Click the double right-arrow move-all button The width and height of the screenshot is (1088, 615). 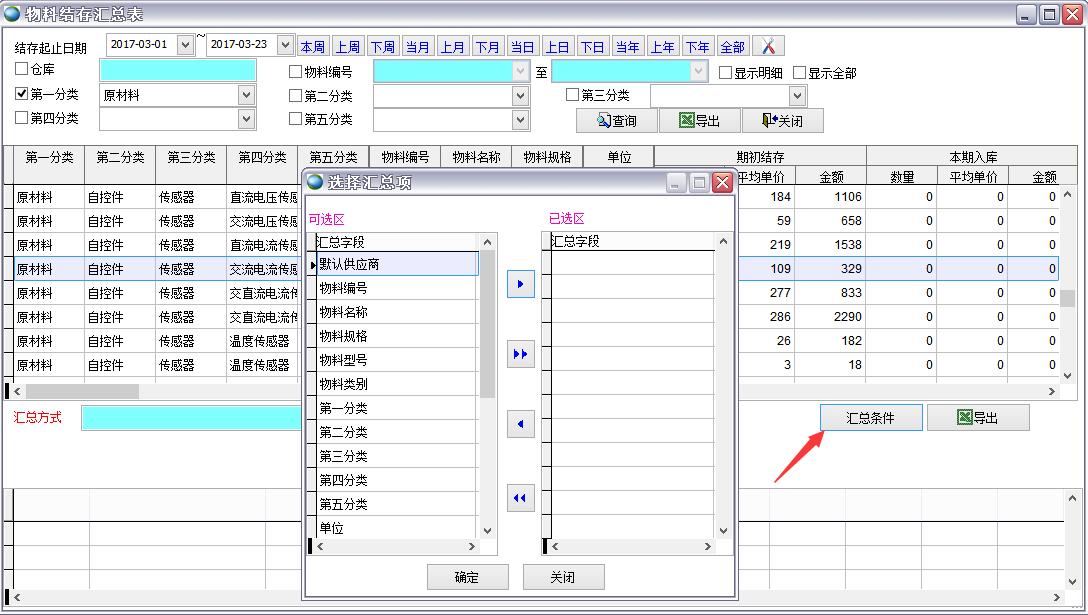(521, 355)
